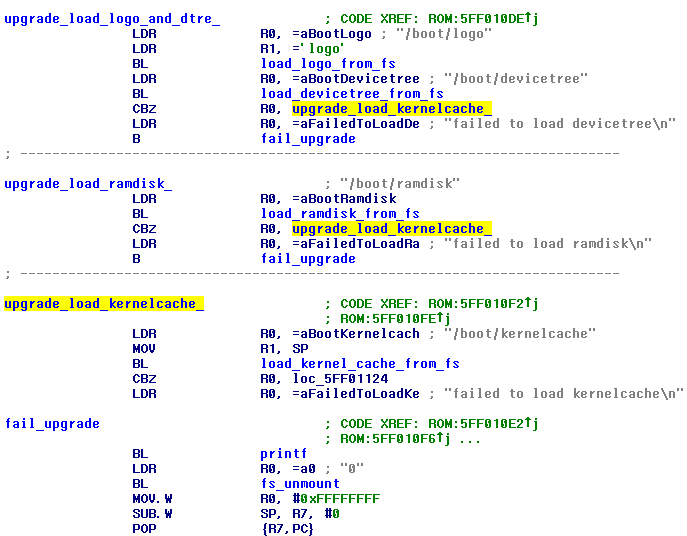687x536 pixels.
Task: Click the SUB.W mnemonic
Action: (x=152, y=514)
